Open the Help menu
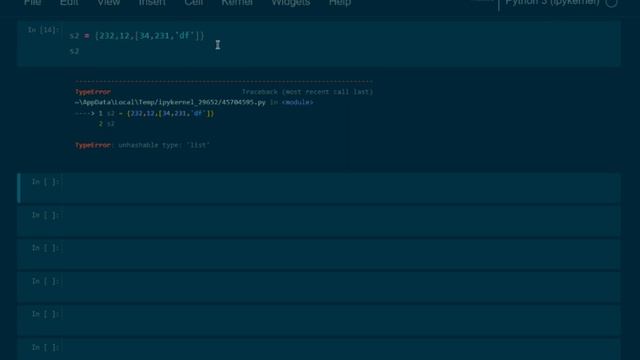 (340, 3)
